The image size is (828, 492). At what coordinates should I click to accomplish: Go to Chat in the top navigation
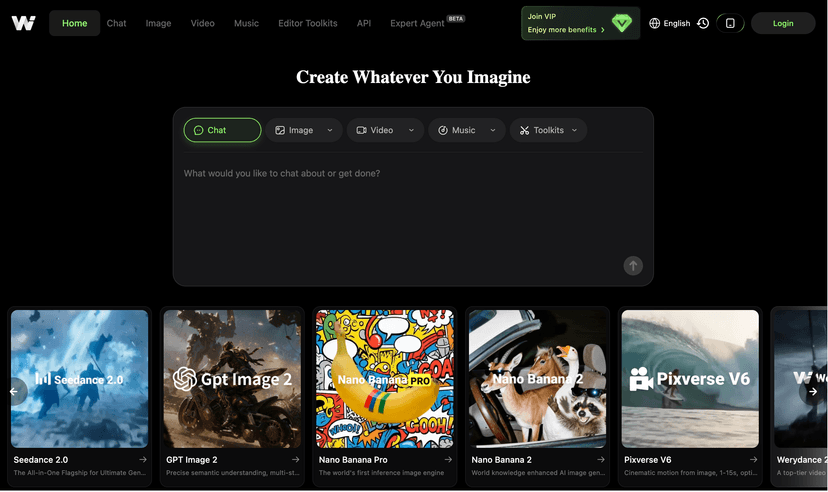[x=116, y=23]
